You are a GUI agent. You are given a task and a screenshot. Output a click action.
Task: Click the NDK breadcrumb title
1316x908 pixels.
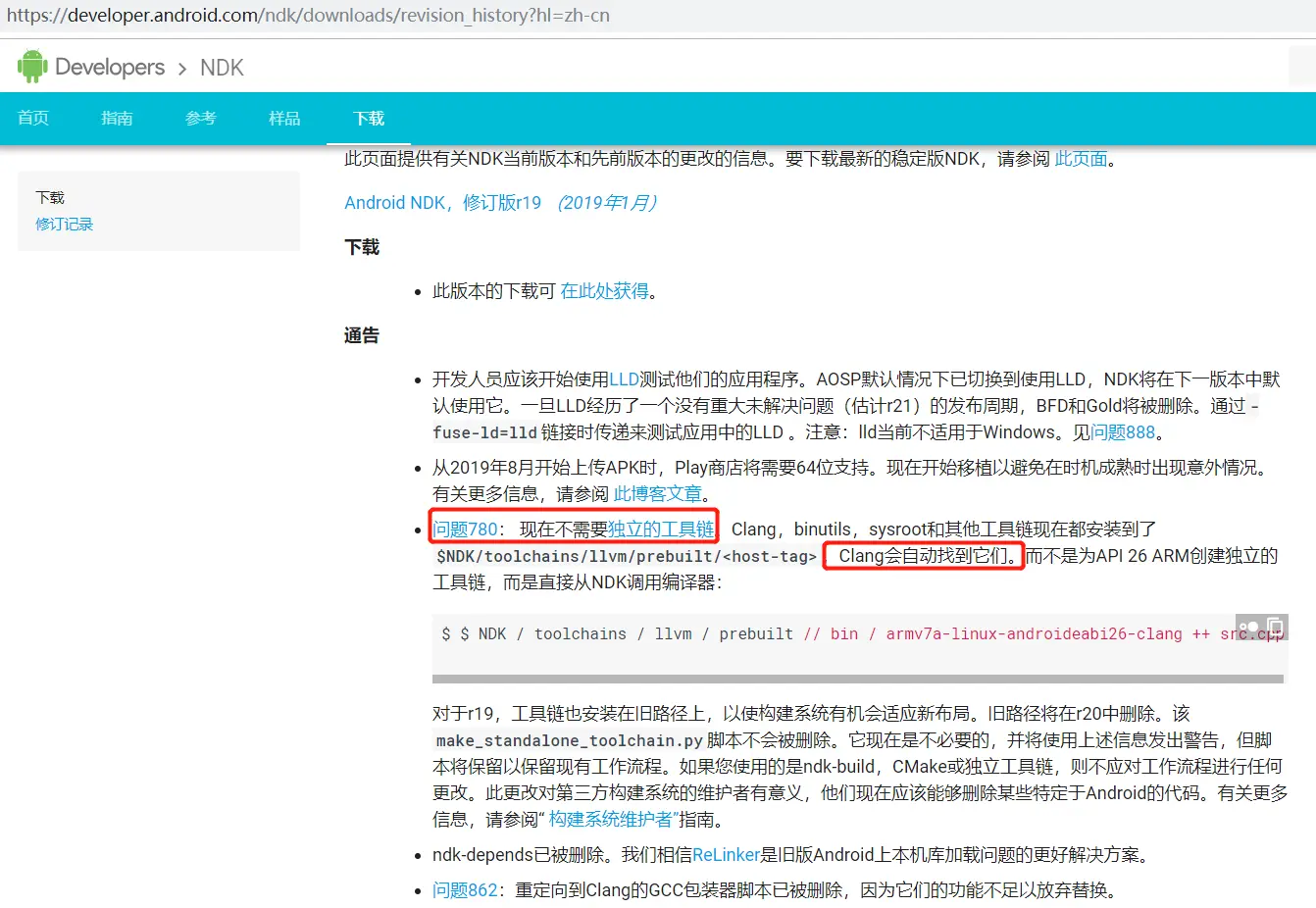(222, 68)
